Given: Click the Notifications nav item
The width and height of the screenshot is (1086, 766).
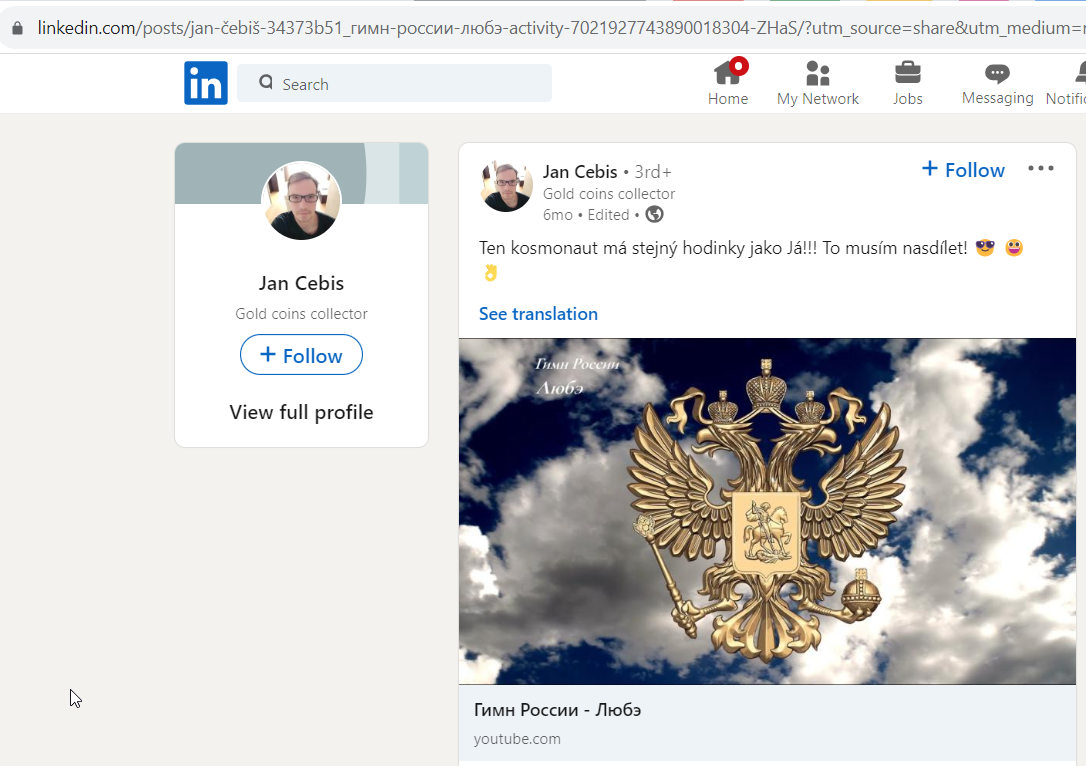Looking at the screenshot, I should (x=1067, y=83).
